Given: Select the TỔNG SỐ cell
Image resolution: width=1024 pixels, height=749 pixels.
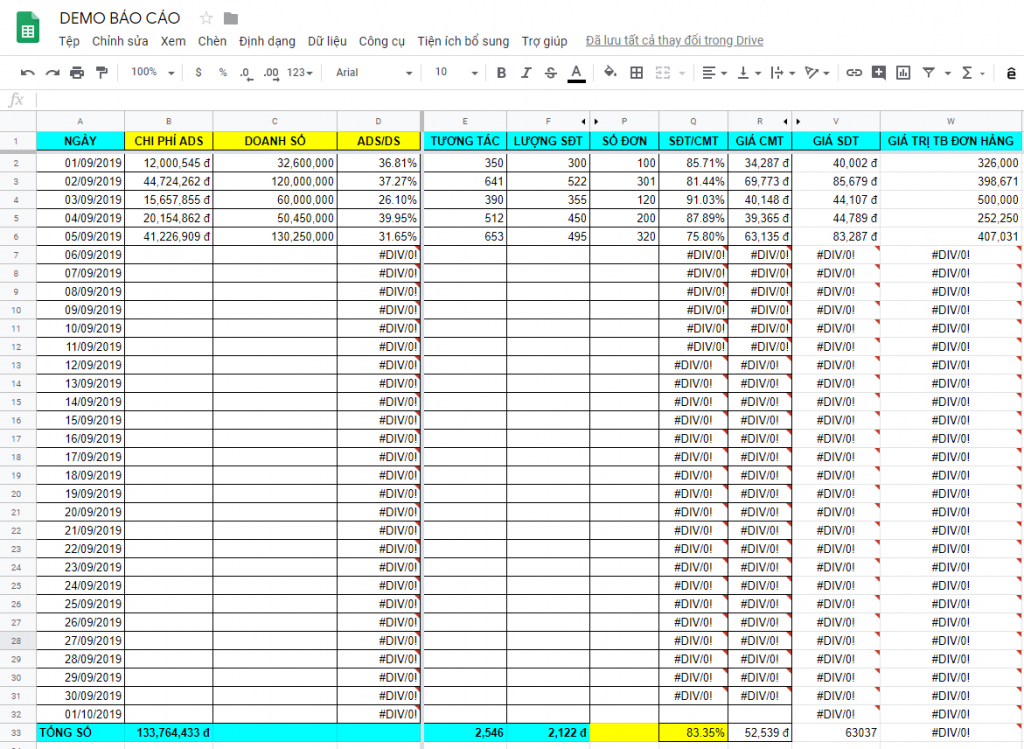Looking at the screenshot, I should [x=80, y=733].
